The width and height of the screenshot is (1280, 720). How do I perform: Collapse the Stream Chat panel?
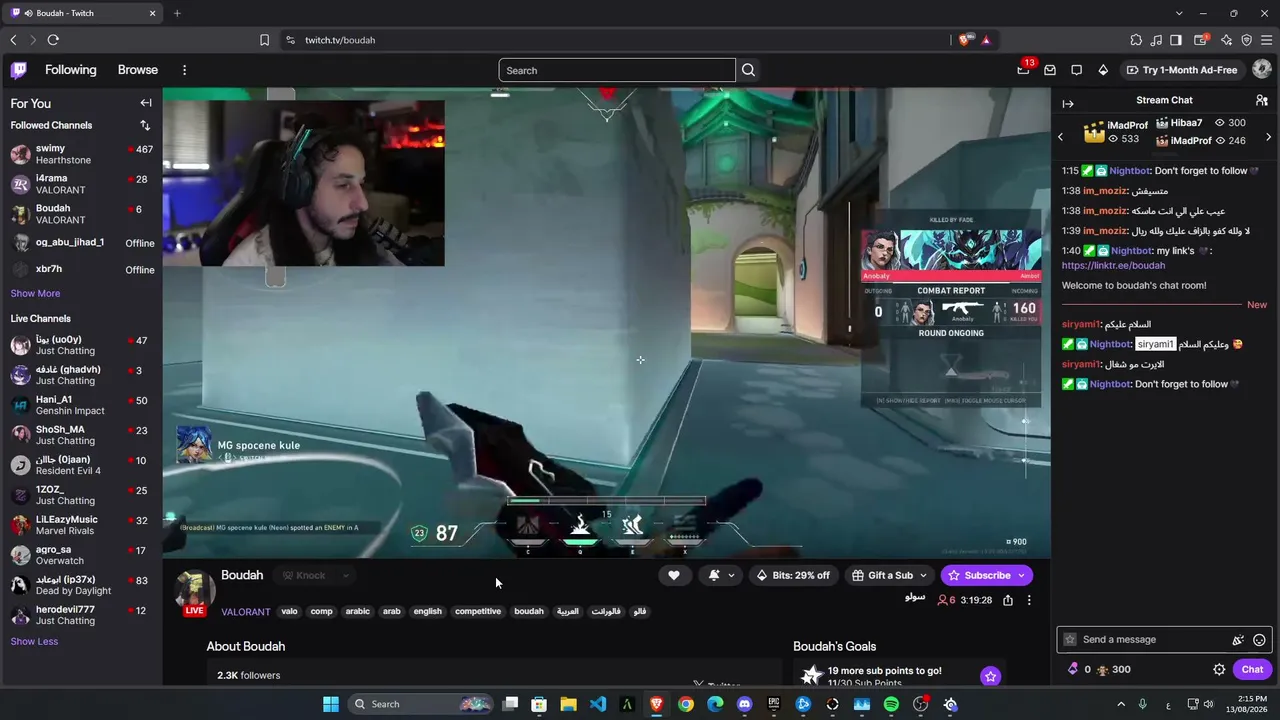1068,104
